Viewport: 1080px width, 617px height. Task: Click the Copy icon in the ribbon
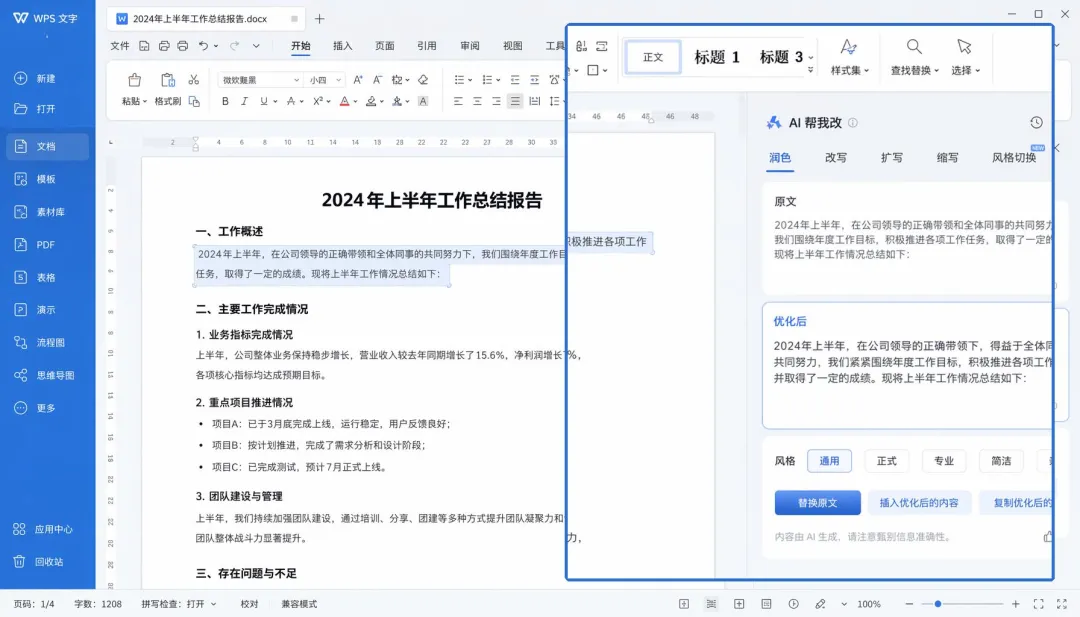[194, 101]
